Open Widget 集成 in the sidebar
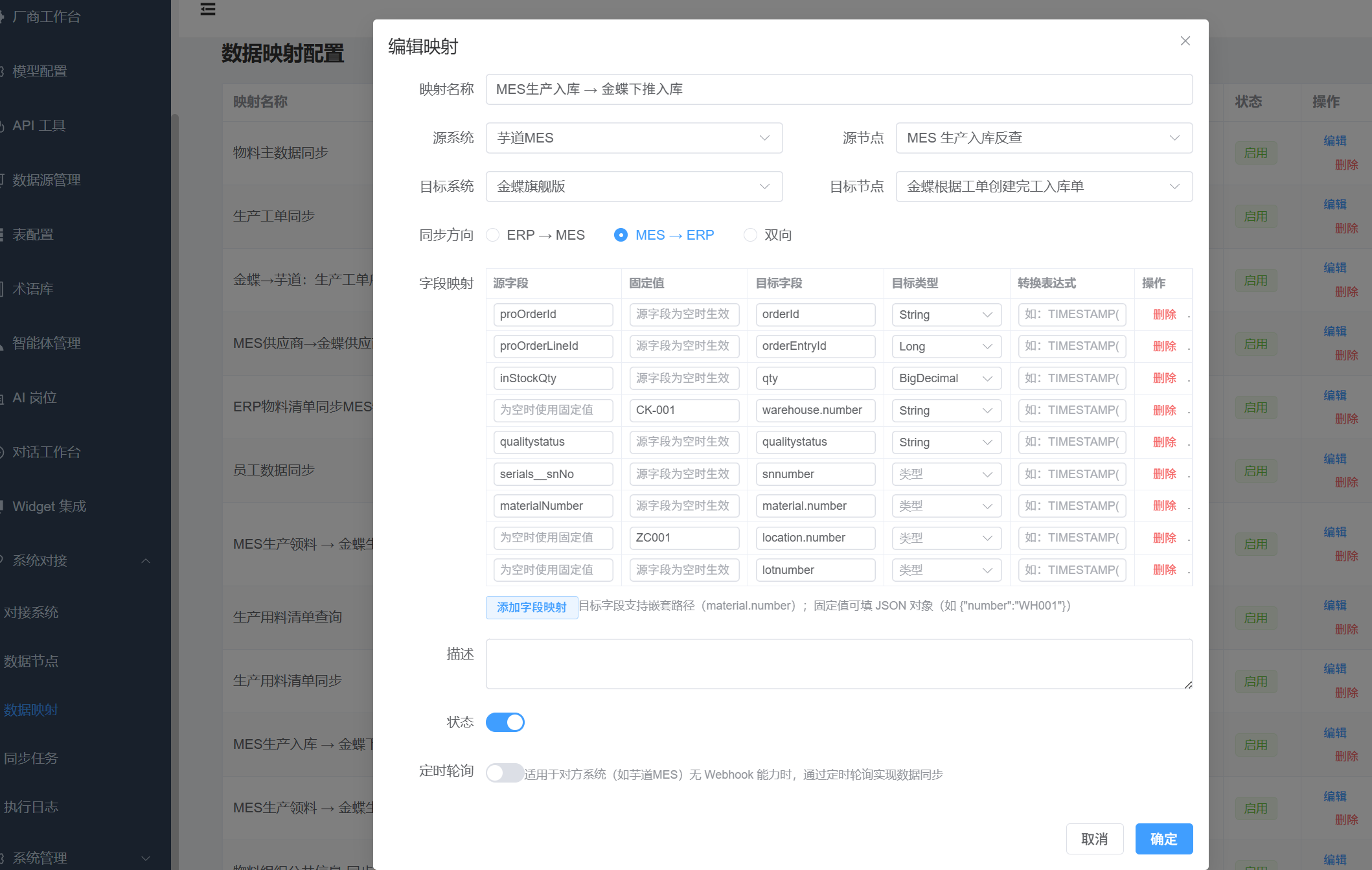Viewport: 1372px width, 870px height. [x=49, y=507]
